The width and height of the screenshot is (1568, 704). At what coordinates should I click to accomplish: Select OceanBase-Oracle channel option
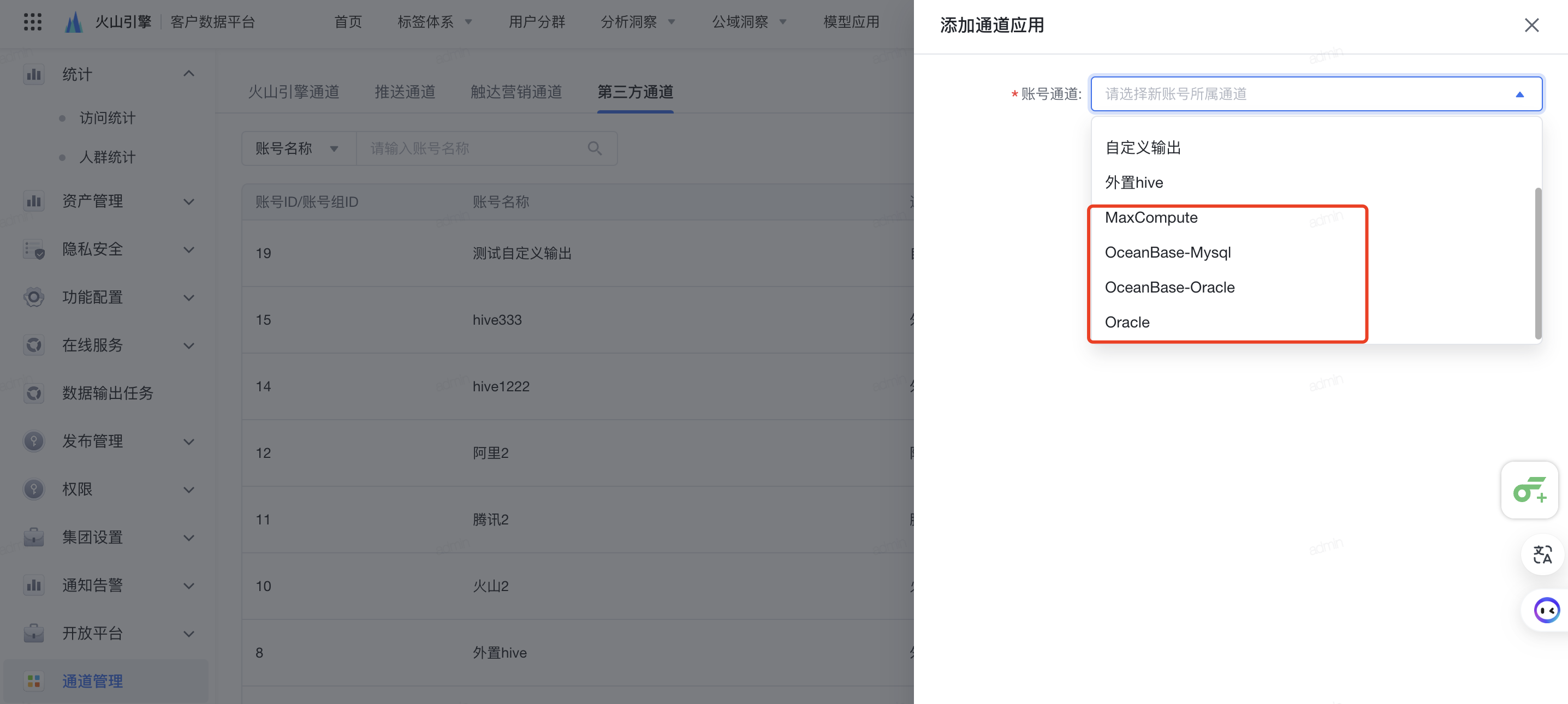pyautogui.click(x=1316, y=287)
